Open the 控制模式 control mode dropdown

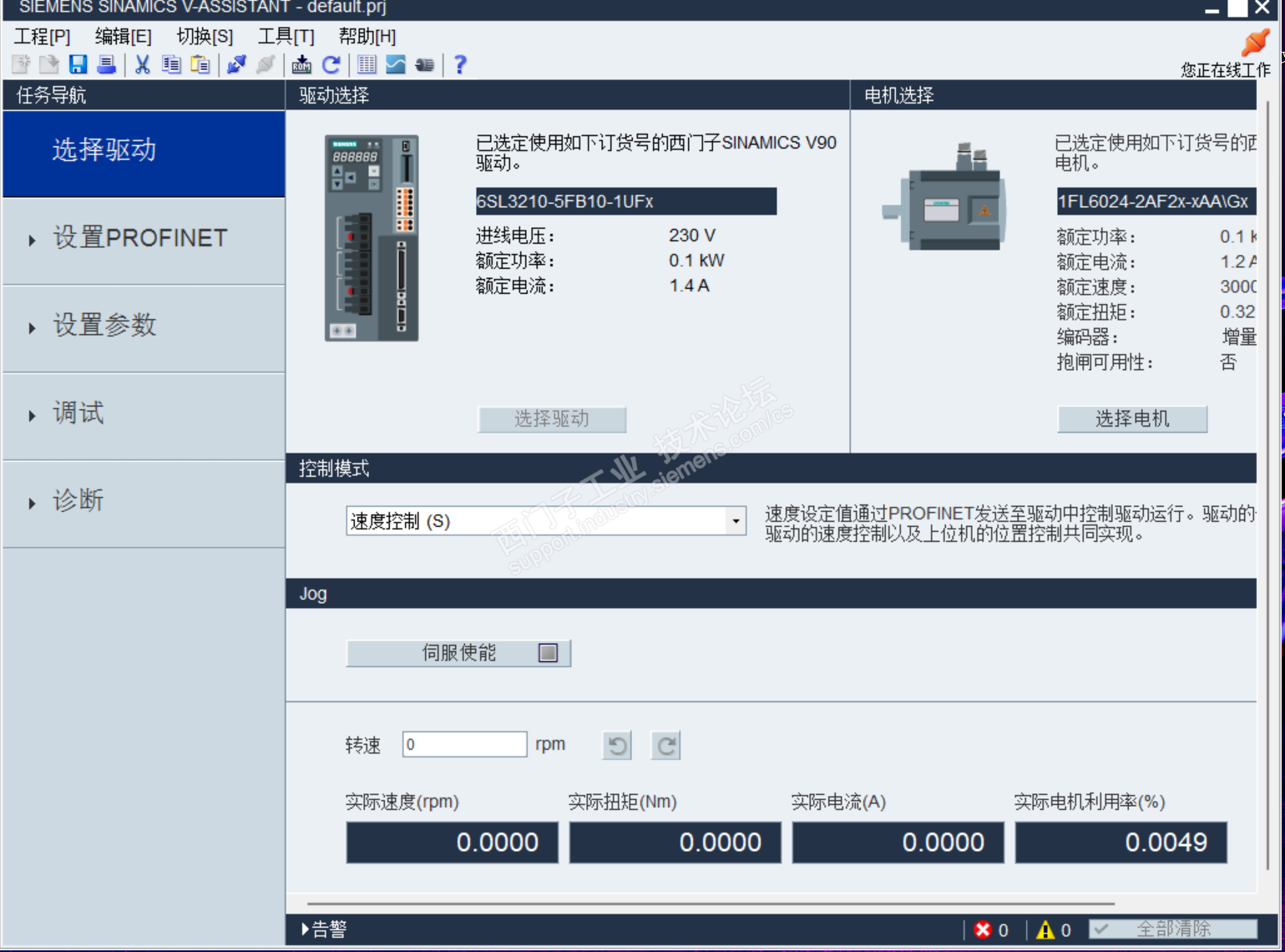pos(736,521)
